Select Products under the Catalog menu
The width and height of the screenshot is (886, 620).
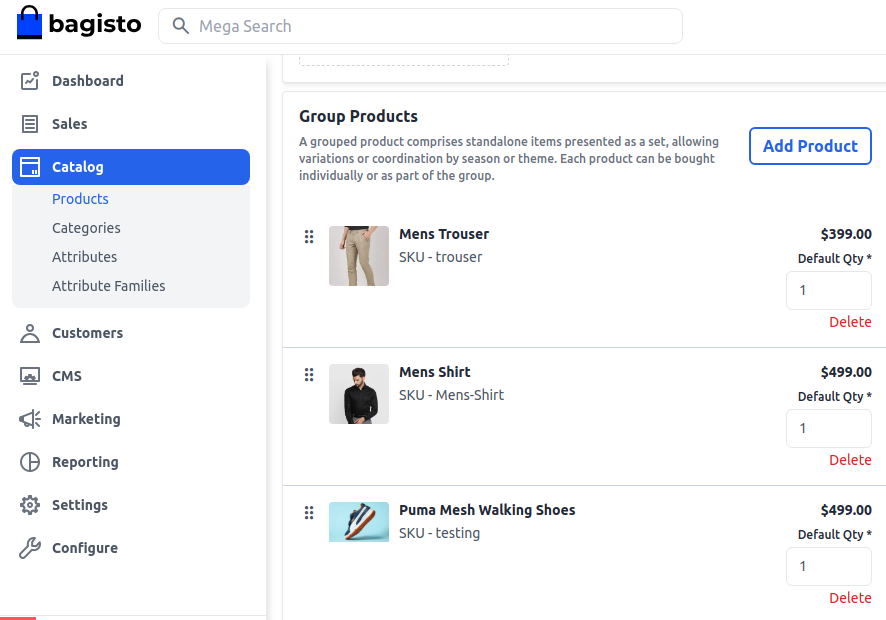pos(80,199)
